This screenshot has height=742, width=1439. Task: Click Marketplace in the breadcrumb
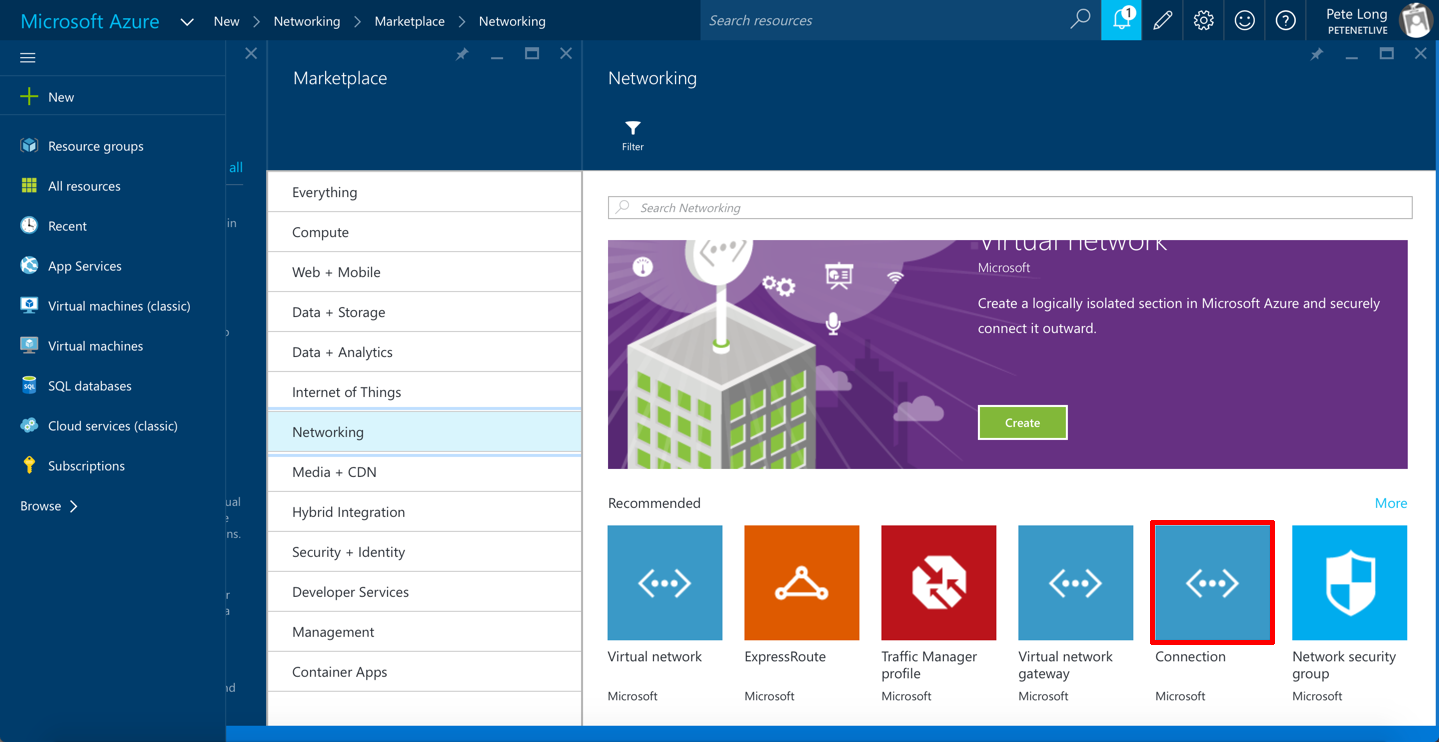tap(409, 21)
